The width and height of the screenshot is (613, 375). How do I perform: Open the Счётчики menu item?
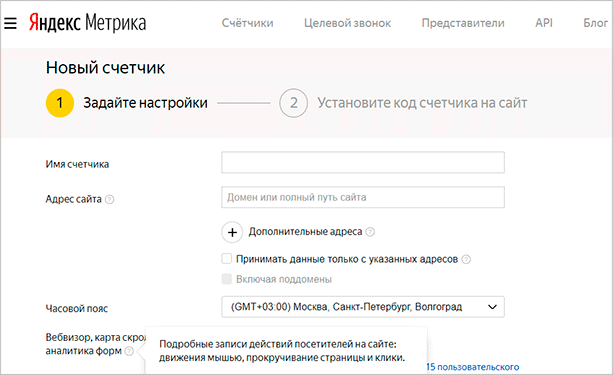click(247, 23)
